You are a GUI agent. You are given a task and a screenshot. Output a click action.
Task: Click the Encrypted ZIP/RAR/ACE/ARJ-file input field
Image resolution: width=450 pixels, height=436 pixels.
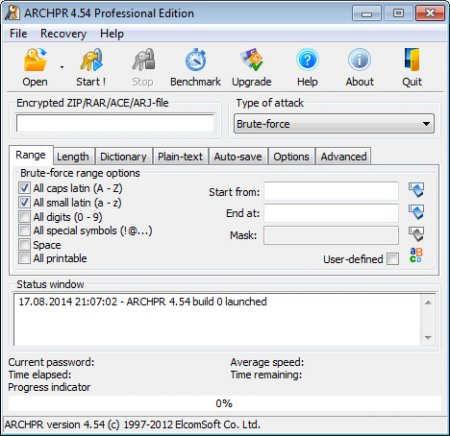pos(115,123)
